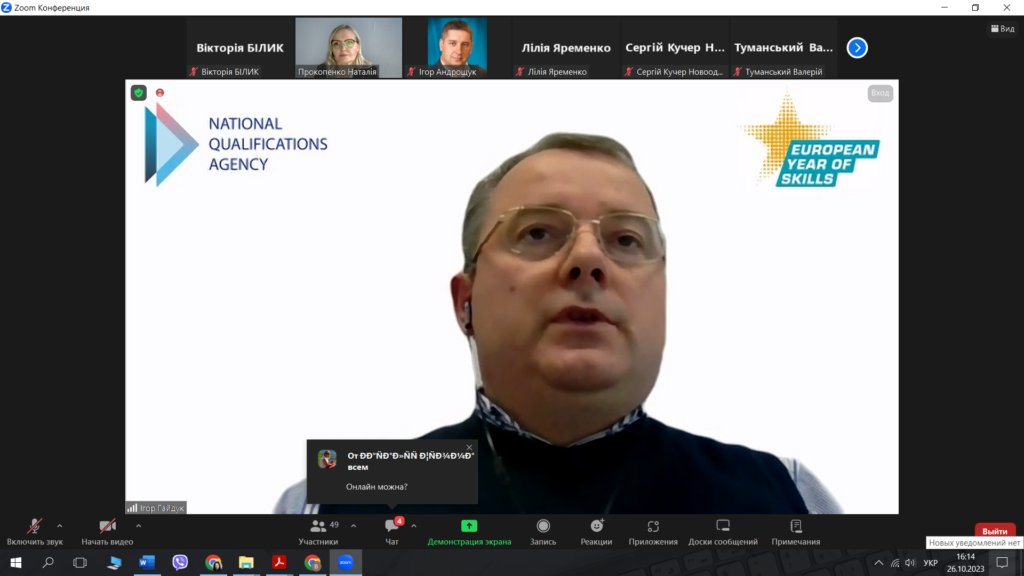The image size is (1024, 576).
Task: Close the chat message popup
Action: (x=469, y=447)
